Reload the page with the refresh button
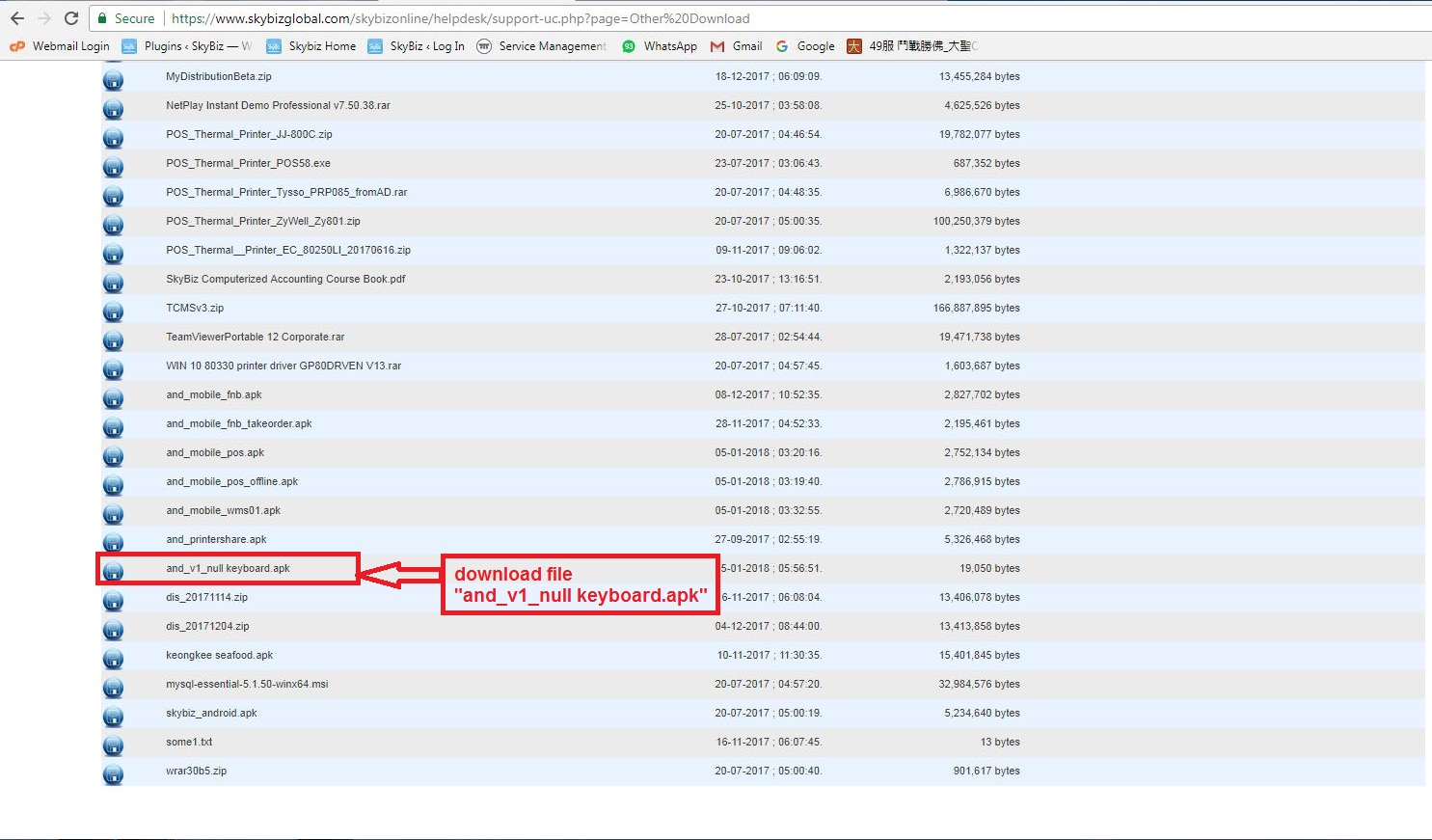Image resolution: width=1432 pixels, height=840 pixels. coord(70,18)
